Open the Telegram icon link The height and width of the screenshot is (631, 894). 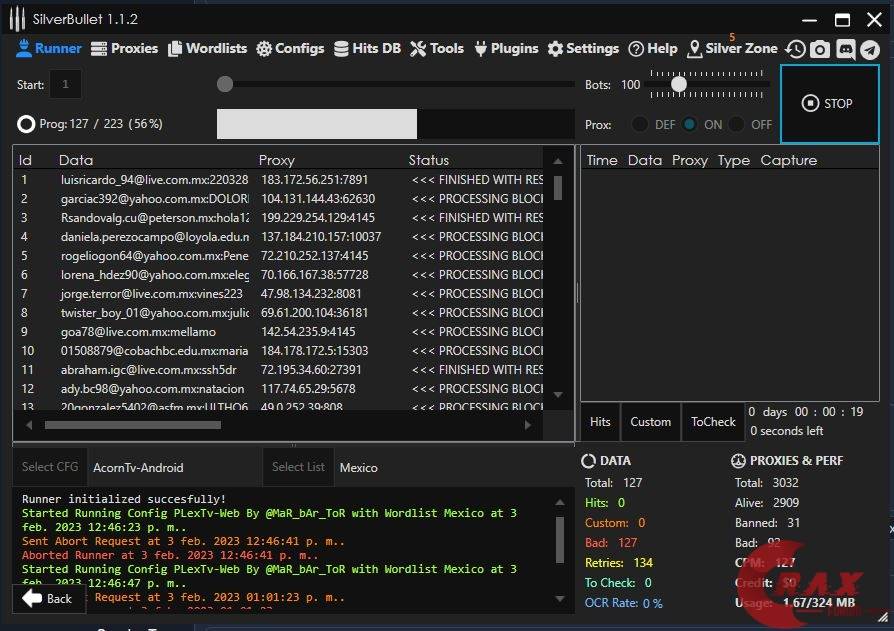pyautogui.click(x=870, y=50)
